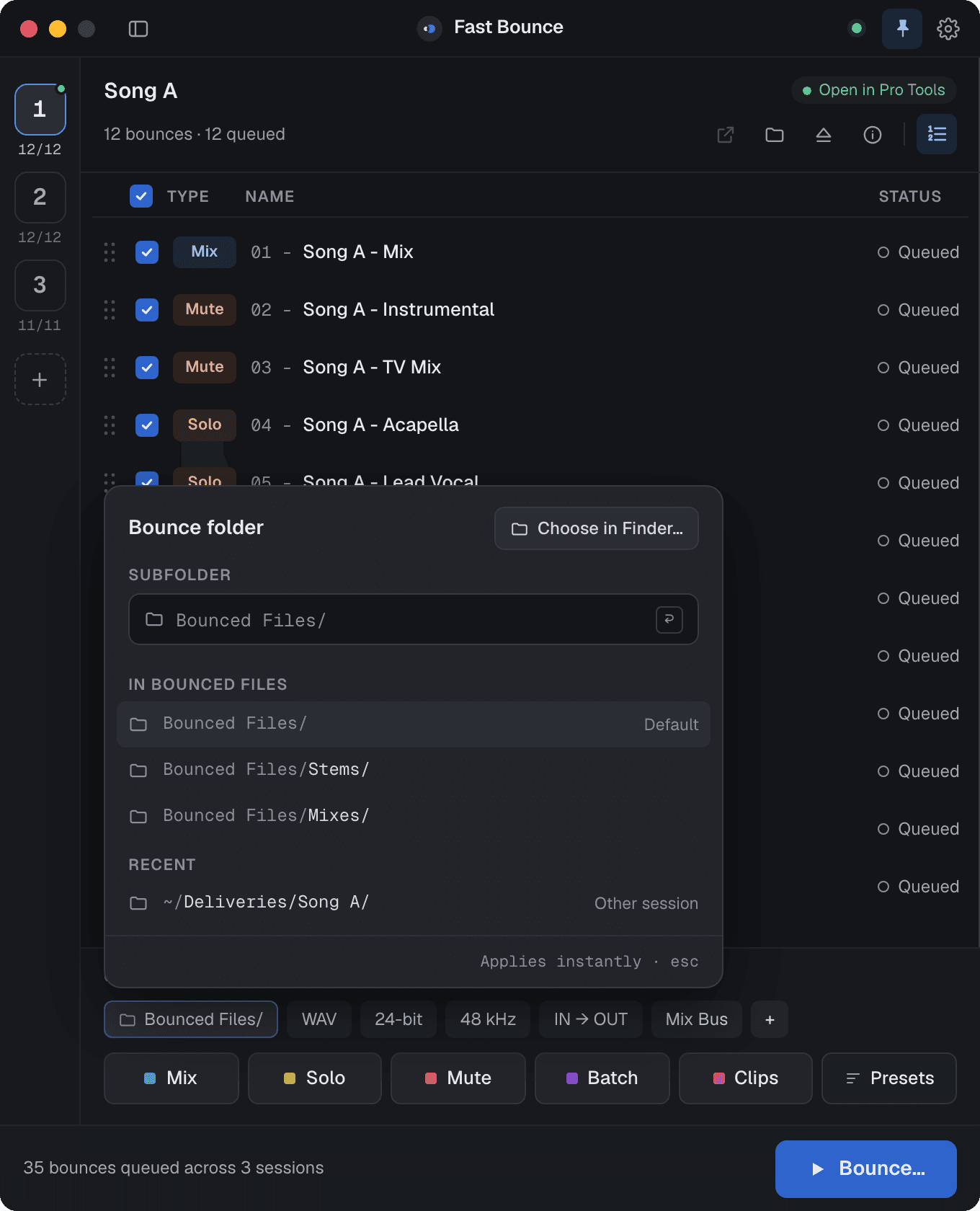Click the TYPE column header
Viewport: 980px width, 1211px height.
(188, 197)
